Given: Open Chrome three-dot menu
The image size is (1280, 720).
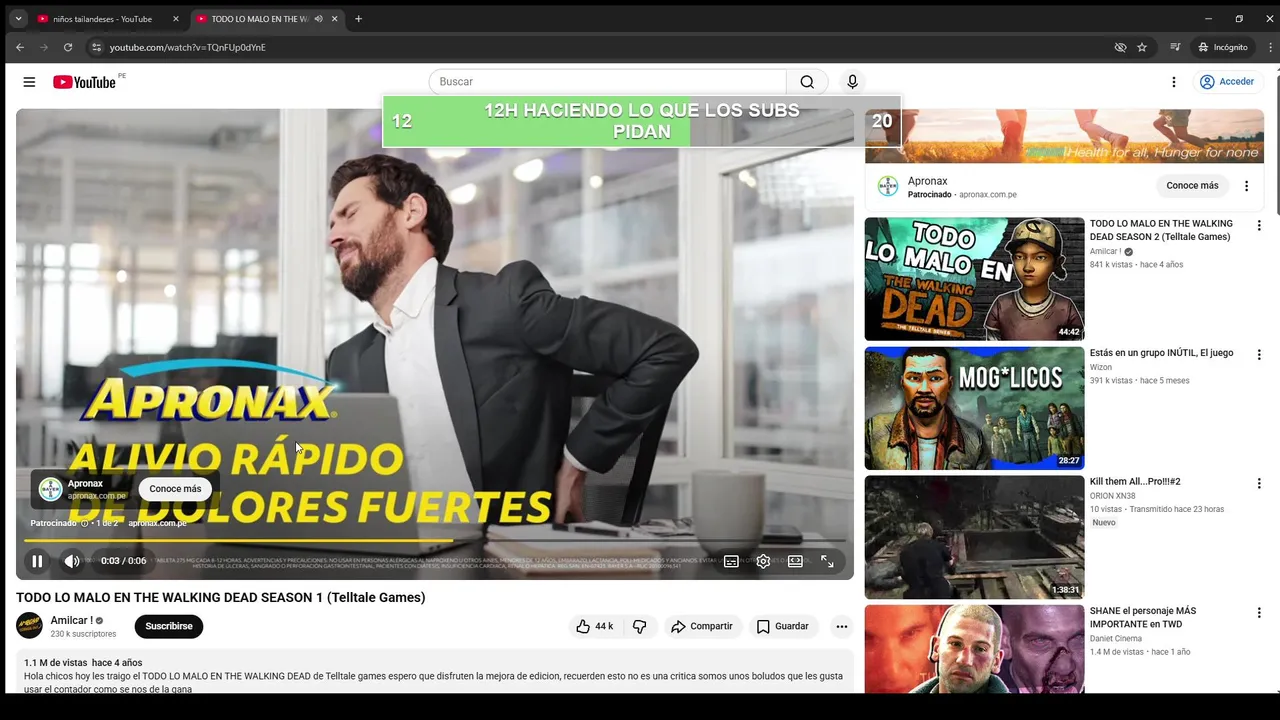Looking at the screenshot, I should [1272, 47].
